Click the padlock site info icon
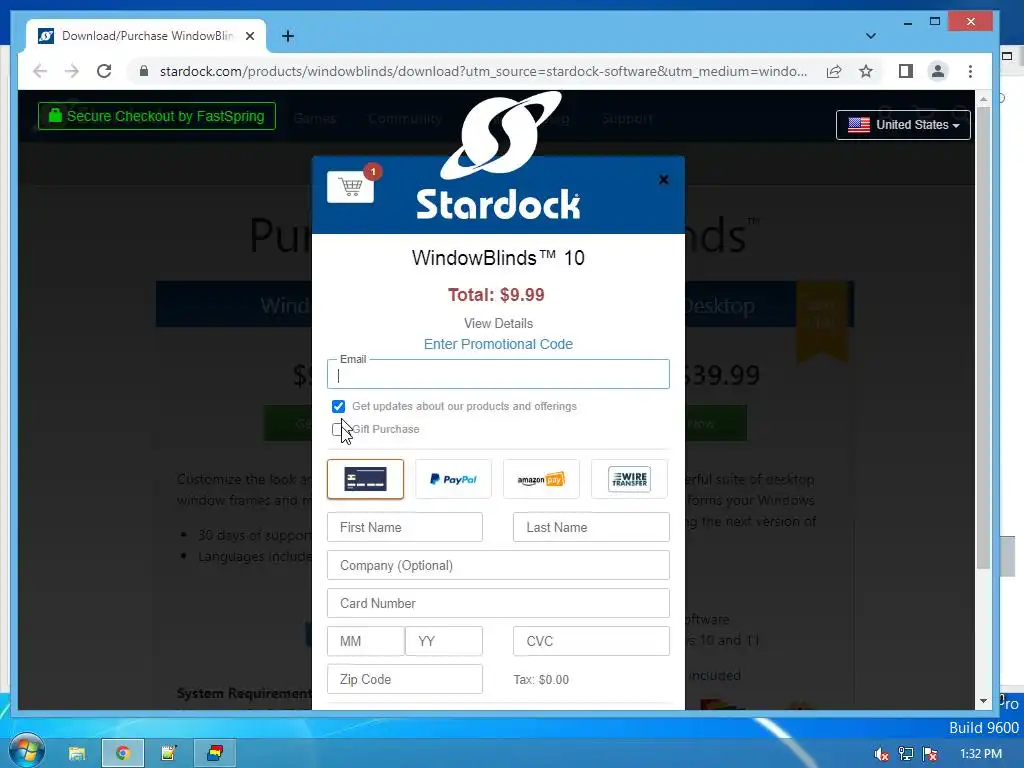The width and height of the screenshot is (1024, 768). point(144,71)
